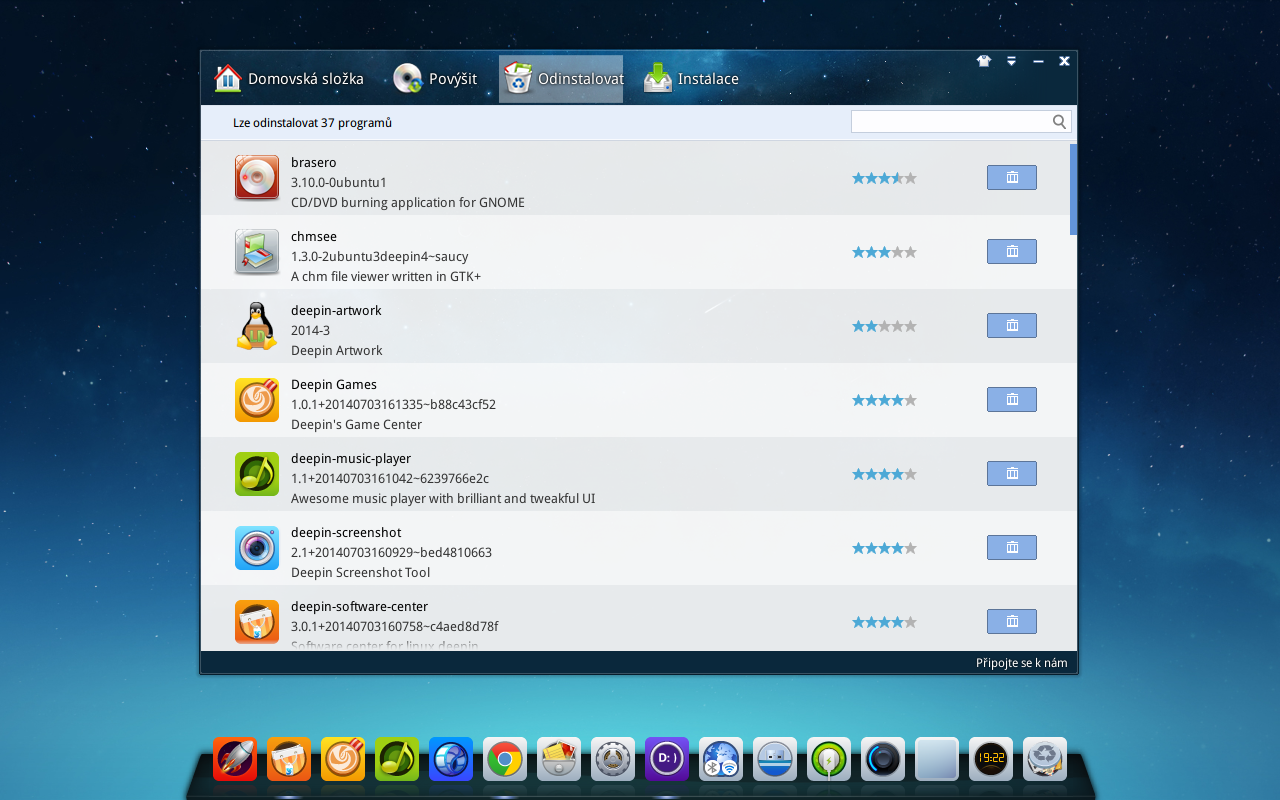Open the brasero CD/DVD app icon
Viewport: 1280px width, 800px height.
tap(257, 177)
